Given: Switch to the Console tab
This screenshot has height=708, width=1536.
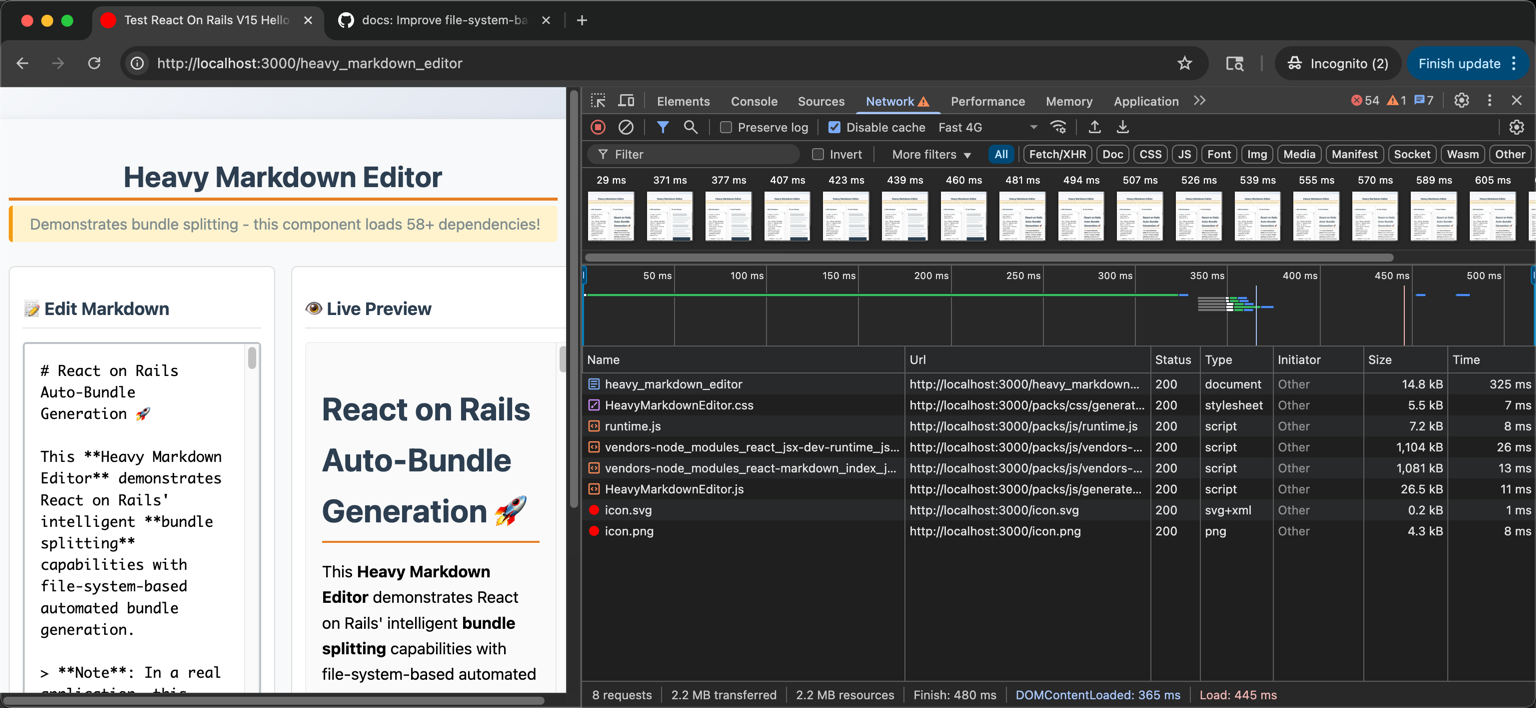Looking at the screenshot, I should [x=753, y=100].
